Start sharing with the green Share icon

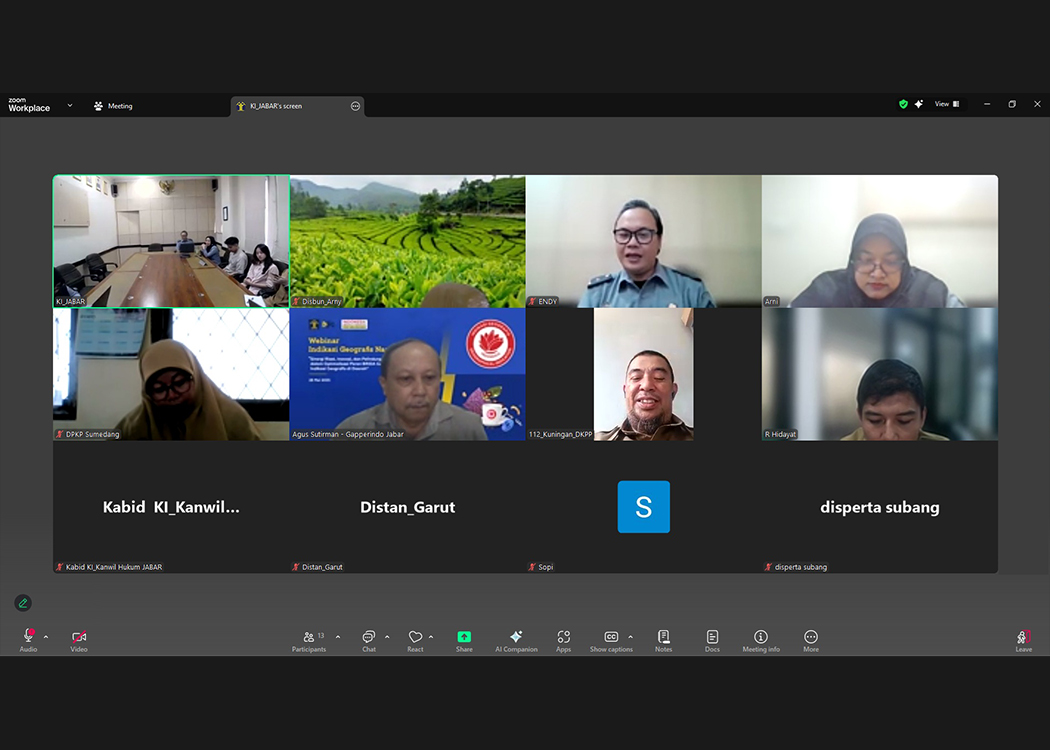(464, 640)
